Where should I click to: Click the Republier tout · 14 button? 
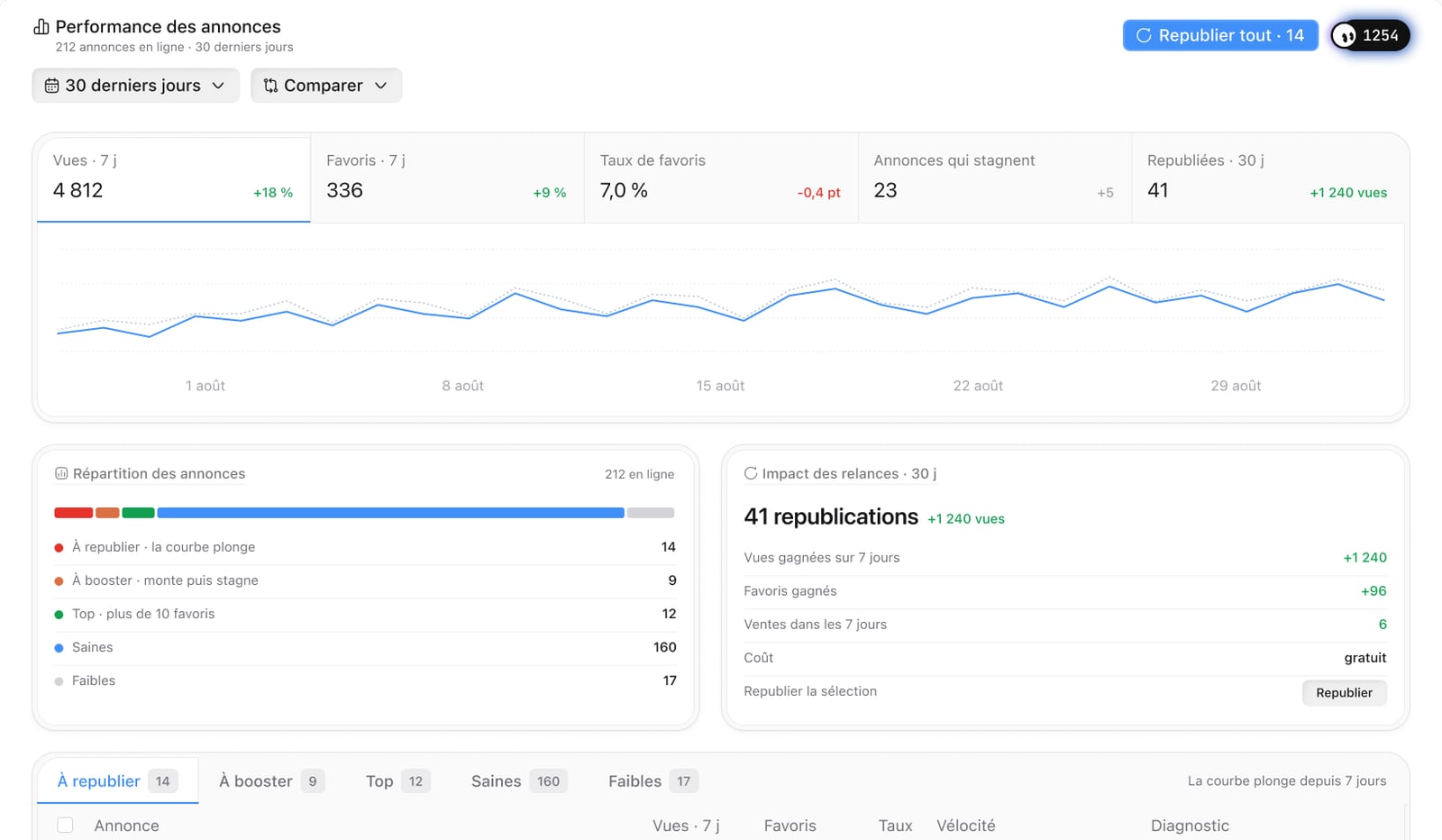click(x=1220, y=35)
